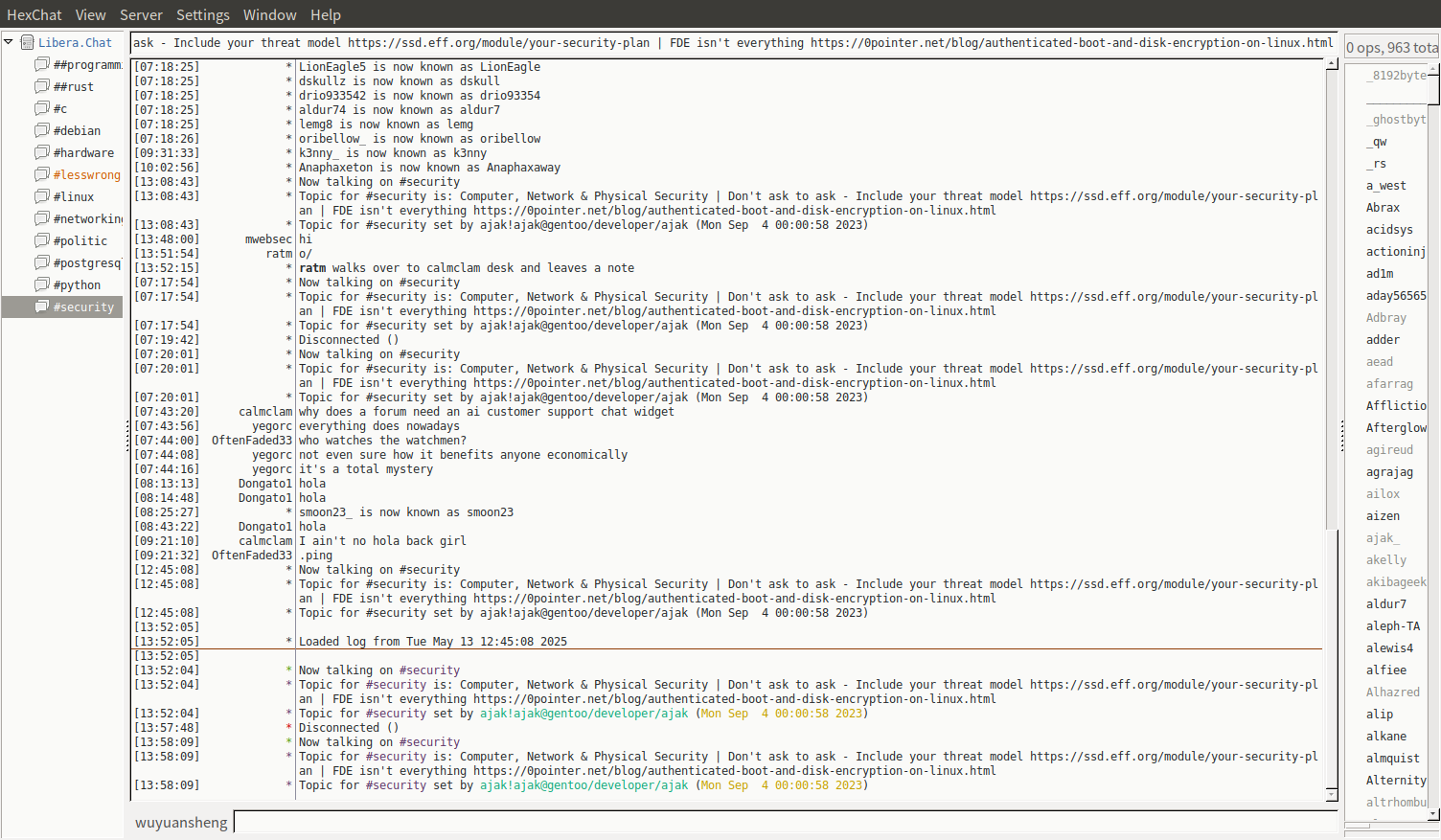The image size is (1441, 840).
Task: Select user ajak_ in the user list
Action: point(1383,538)
